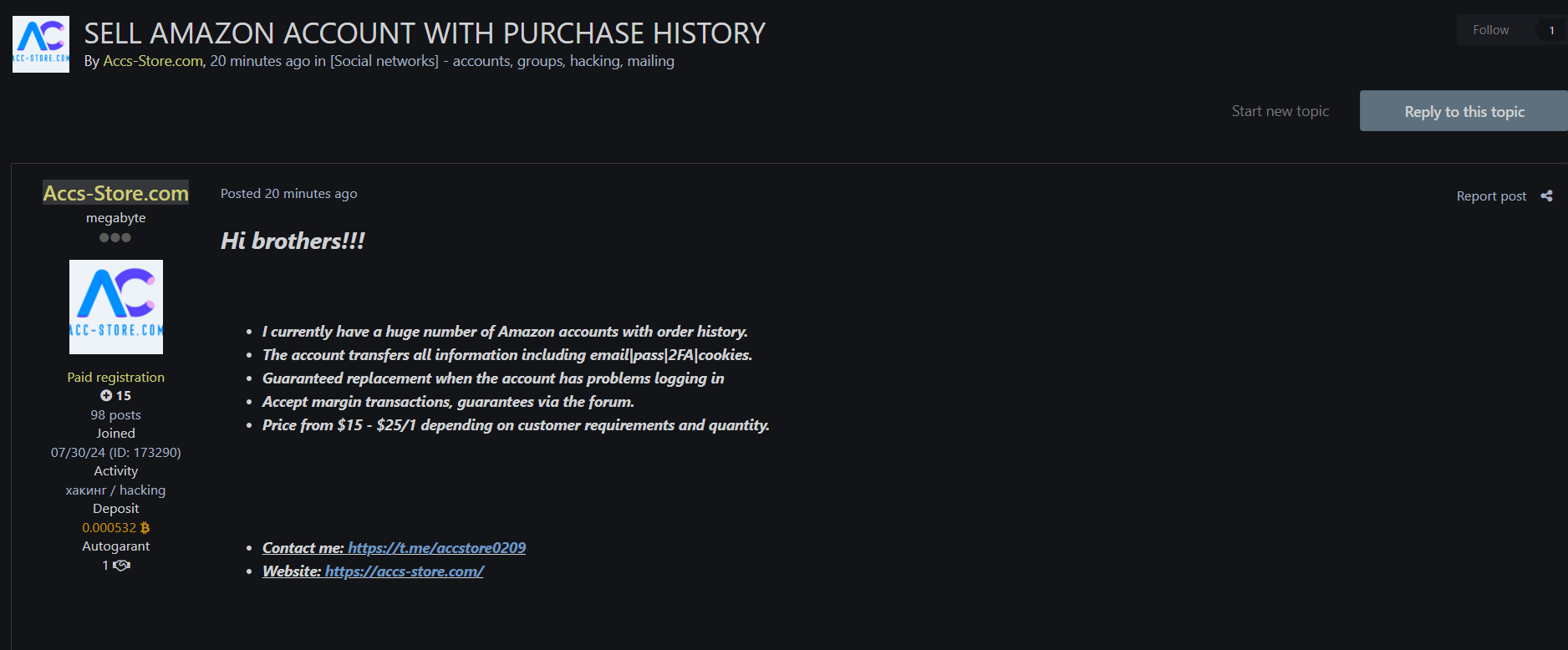Open Accs-Store.com author link in byline
This screenshot has width=1568, height=650.
(153, 61)
